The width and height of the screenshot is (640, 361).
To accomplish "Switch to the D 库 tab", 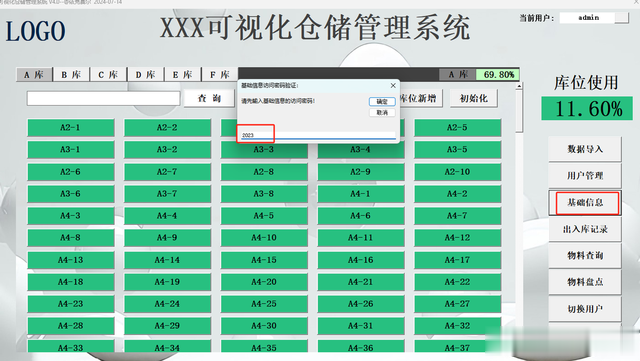I will pyautogui.click(x=145, y=75).
